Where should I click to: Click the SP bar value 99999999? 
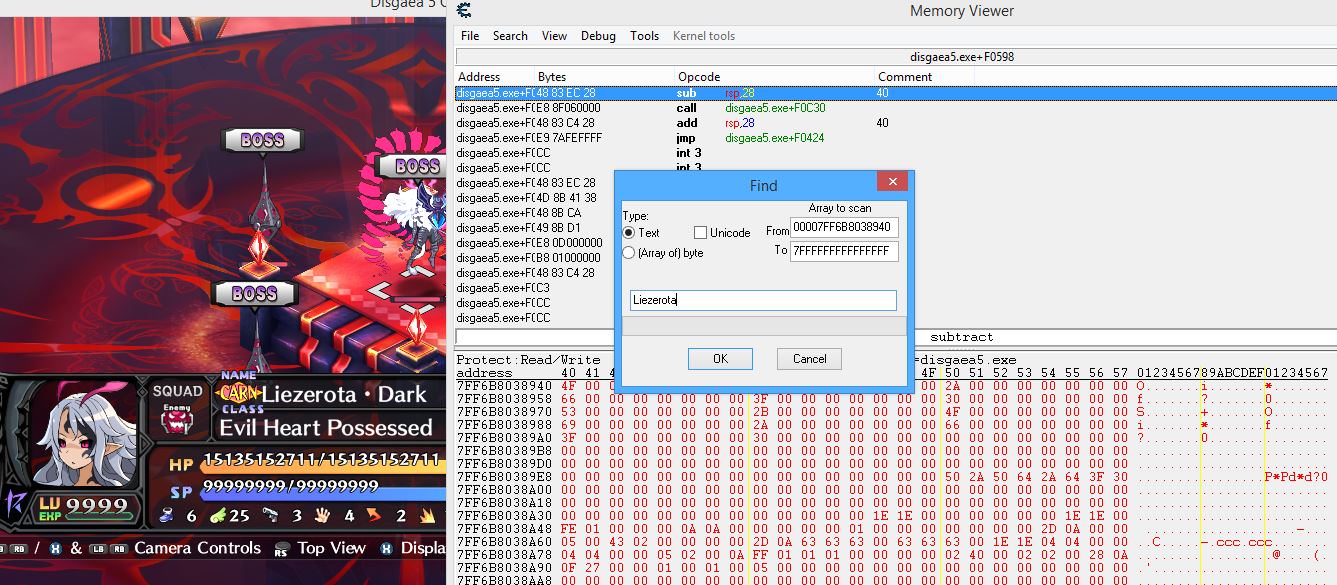290,487
